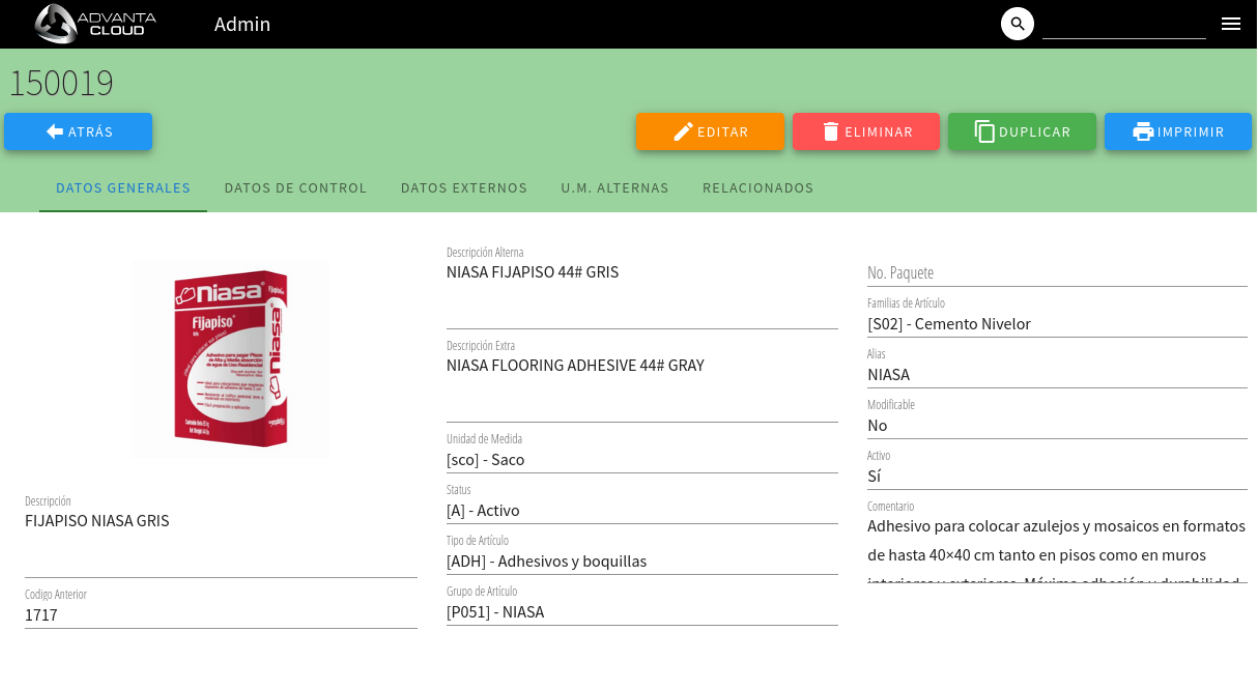Screen dimensions: 1258x673
Task: Click Tipo de Artículo Adhesivos y boquillas
Action: pyautogui.click(x=546, y=561)
